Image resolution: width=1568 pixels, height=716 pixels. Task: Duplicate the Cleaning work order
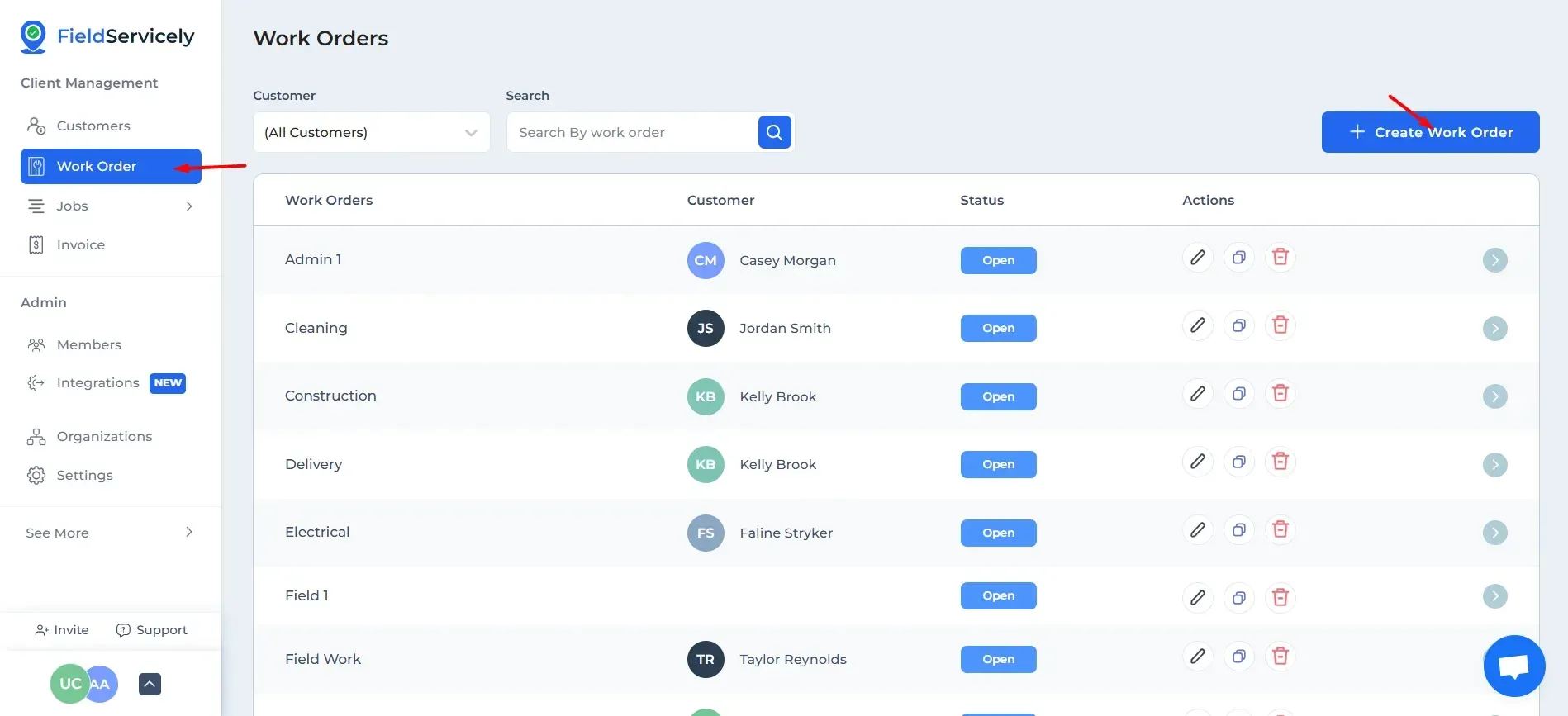pyautogui.click(x=1238, y=326)
